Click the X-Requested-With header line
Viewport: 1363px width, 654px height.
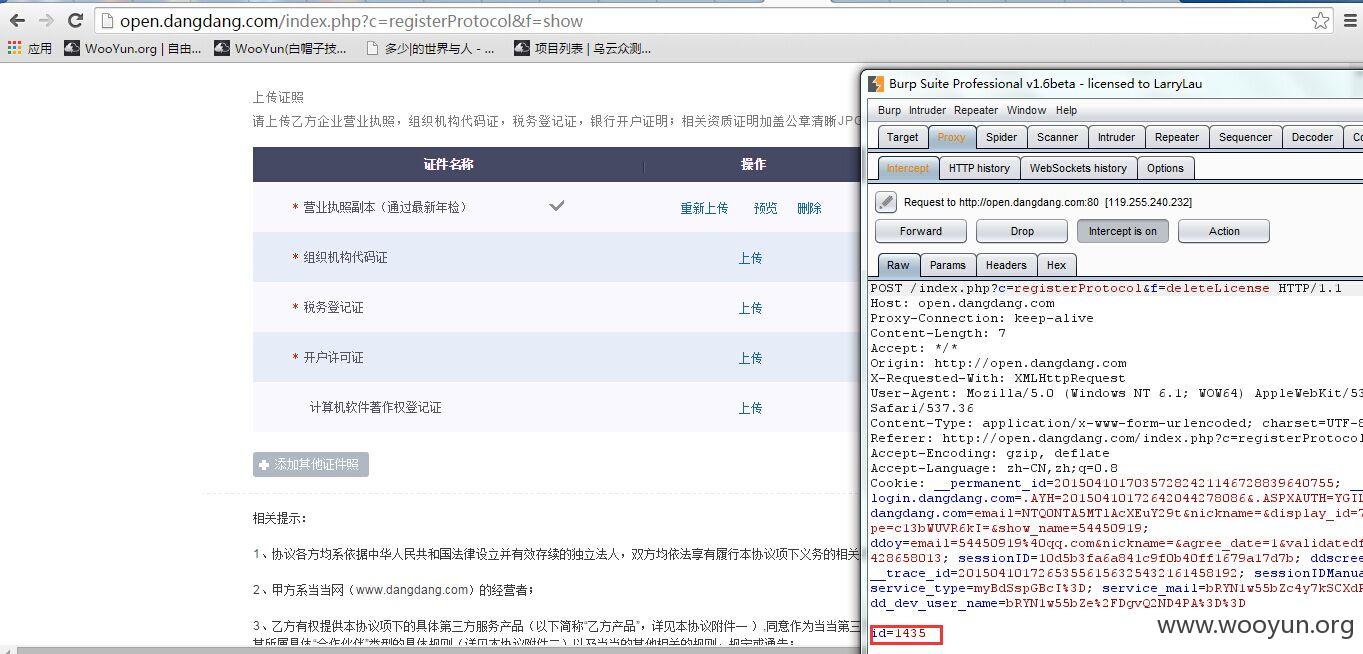click(998, 378)
